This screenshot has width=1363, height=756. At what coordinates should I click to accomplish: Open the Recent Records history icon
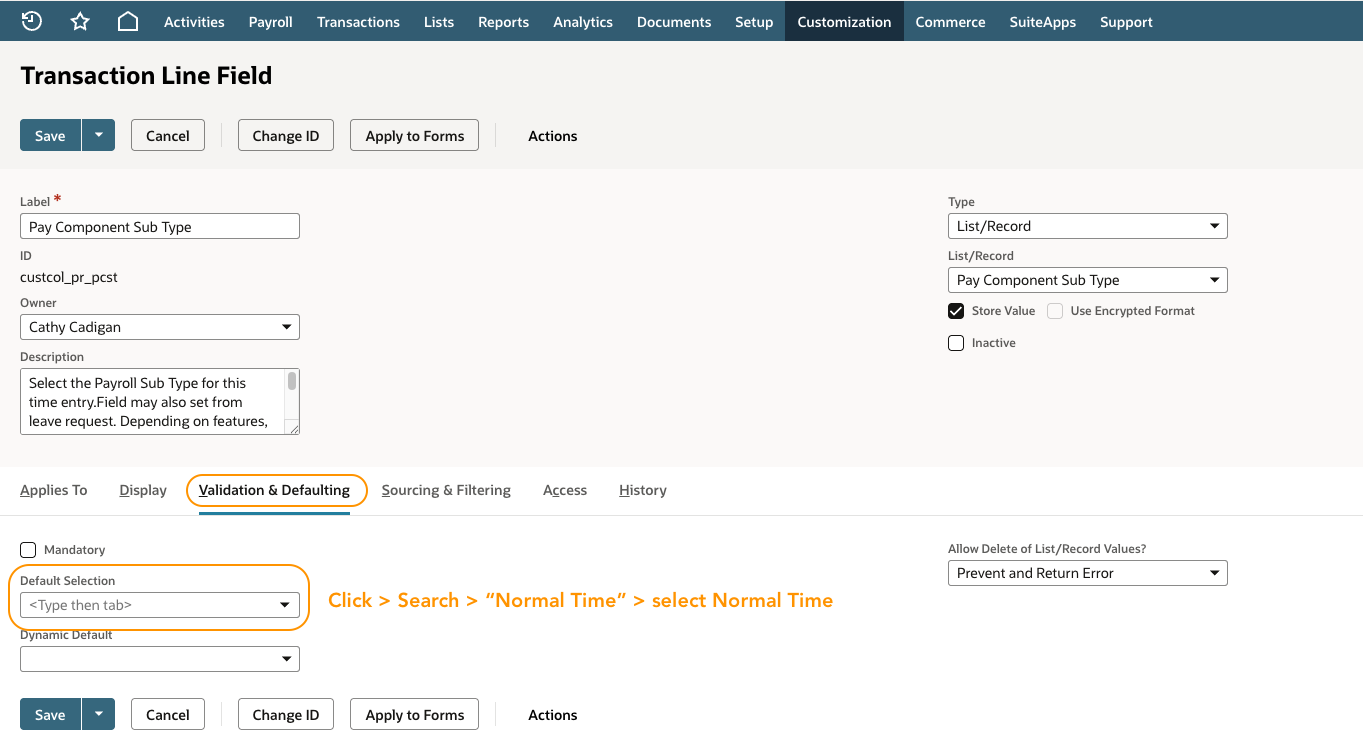click(32, 21)
